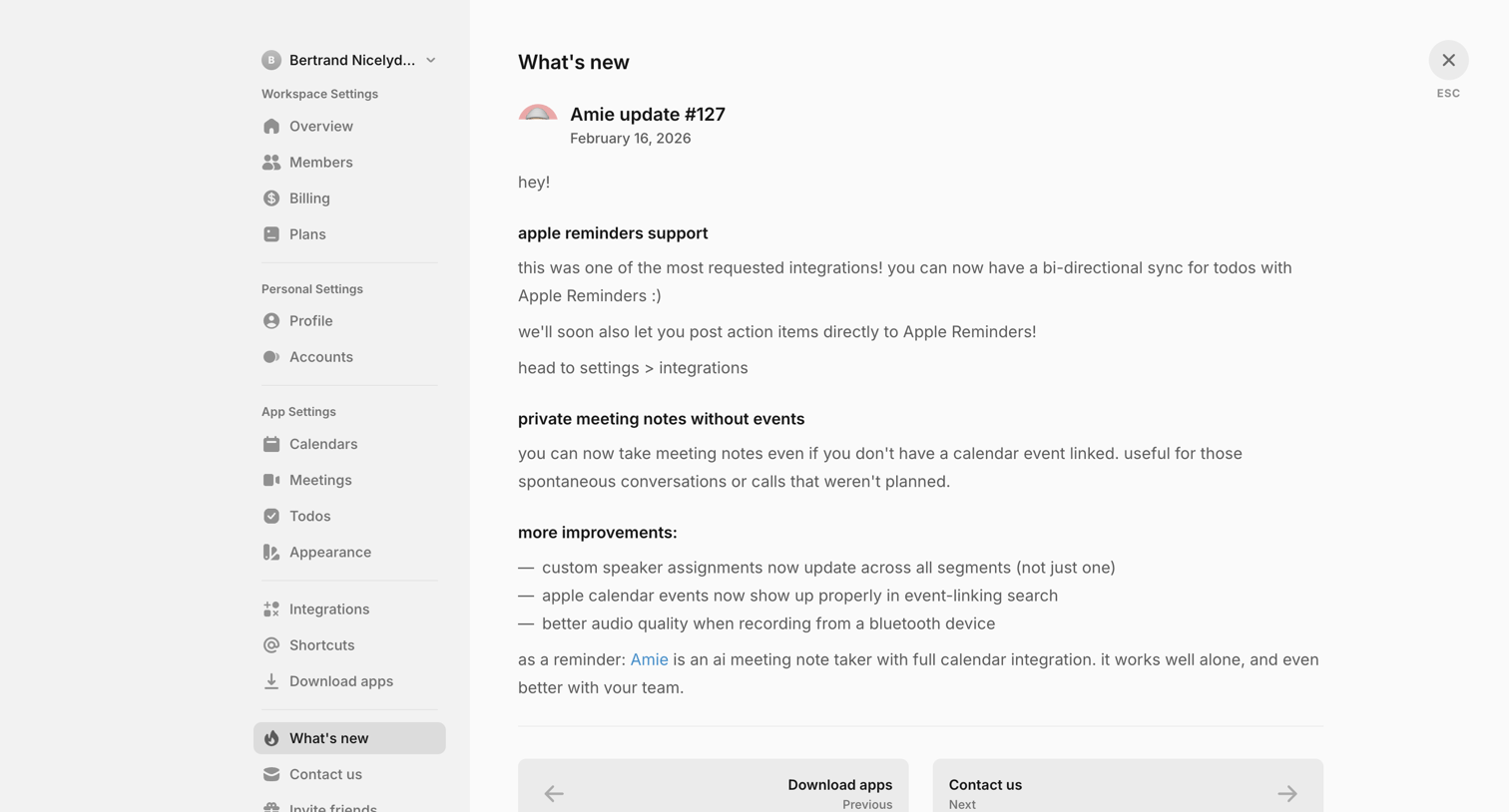The width and height of the screenshot is (1509, 812).
Task: Click the Overview home icon
Action: coord(271,127)
